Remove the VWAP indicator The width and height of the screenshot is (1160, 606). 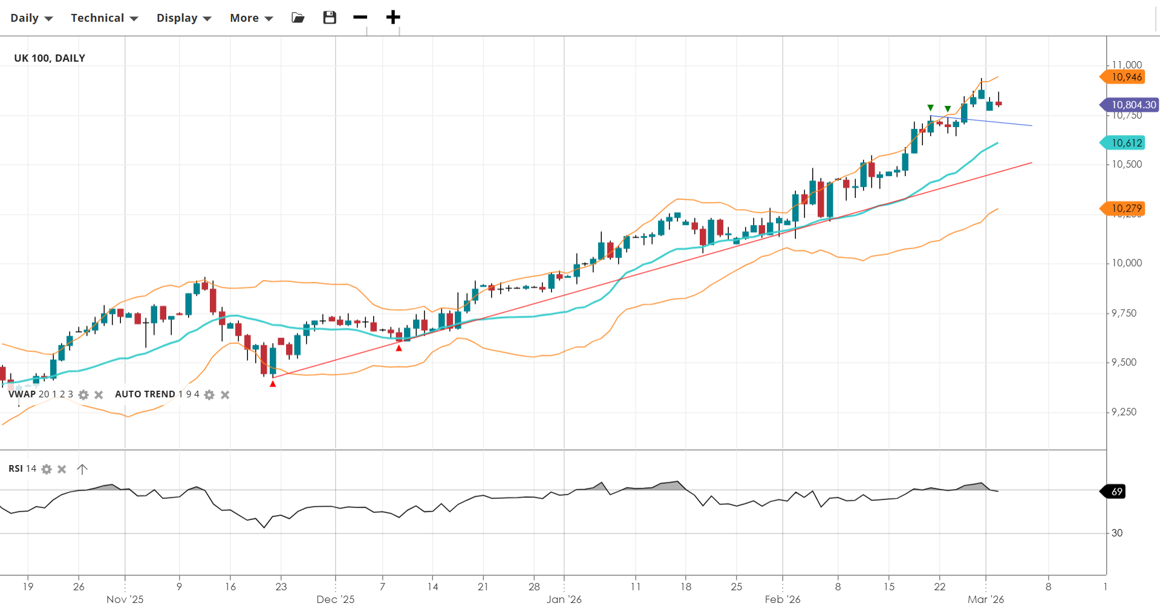click(99, 395)
